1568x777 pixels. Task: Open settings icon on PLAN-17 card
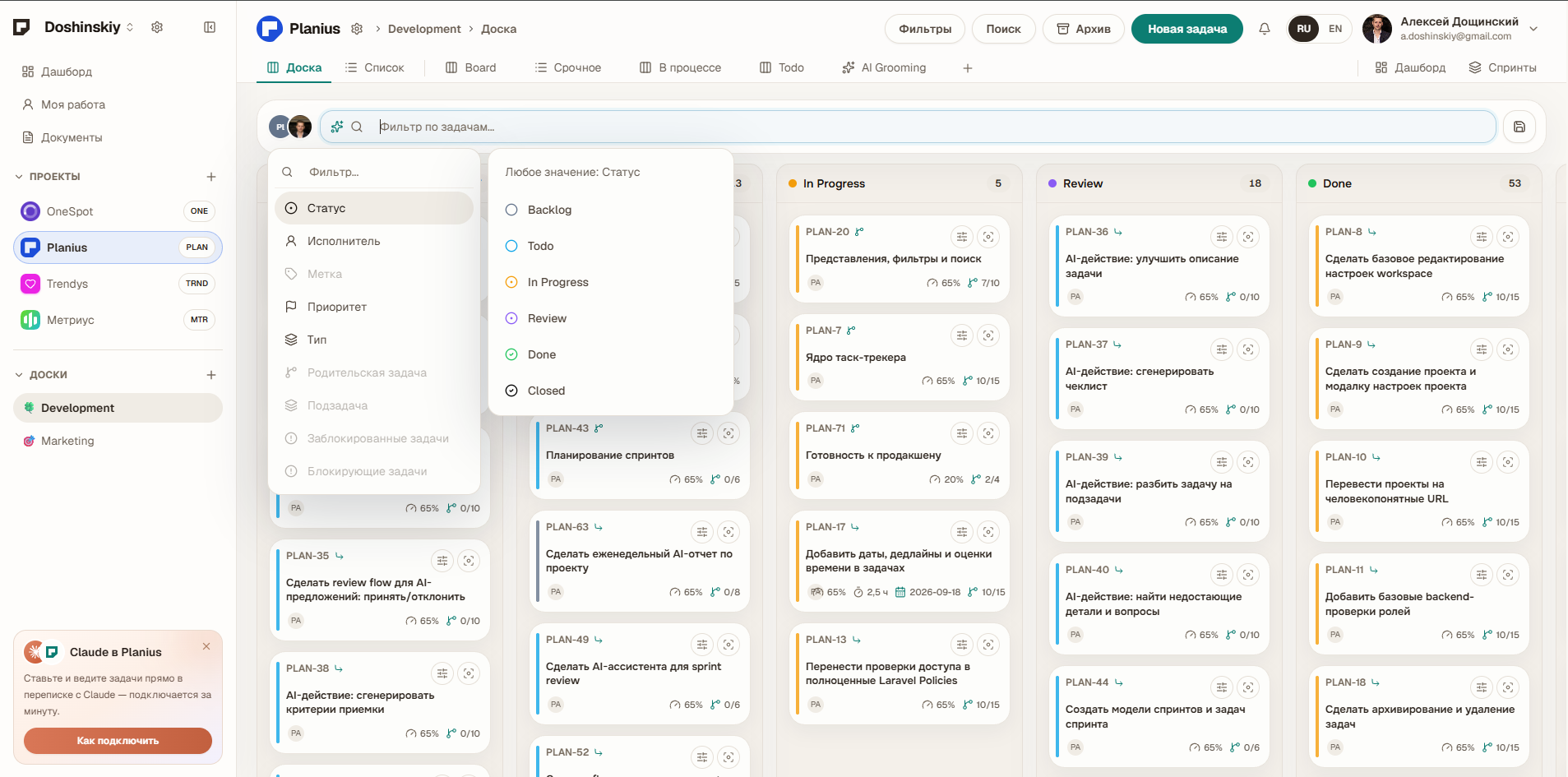pyautogui.click(x=962, y=532)
